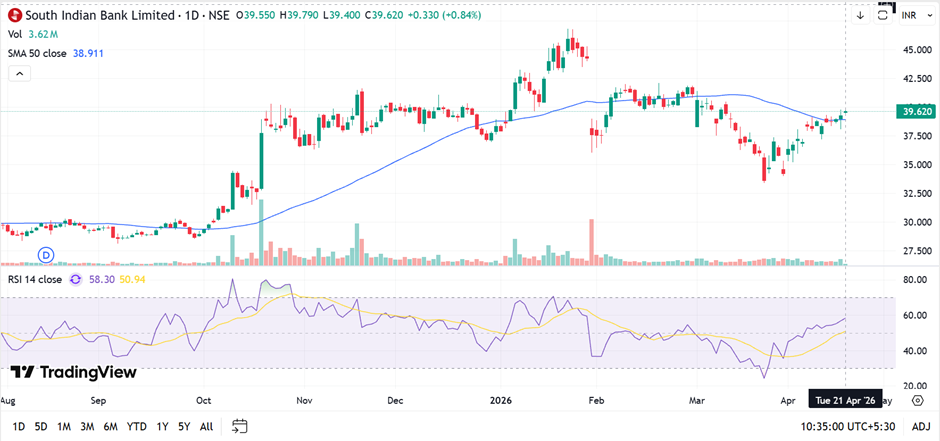Click the RSI 14 close indicator label
The height and width of the screenshot is (441, 940).
click(36, 279)
